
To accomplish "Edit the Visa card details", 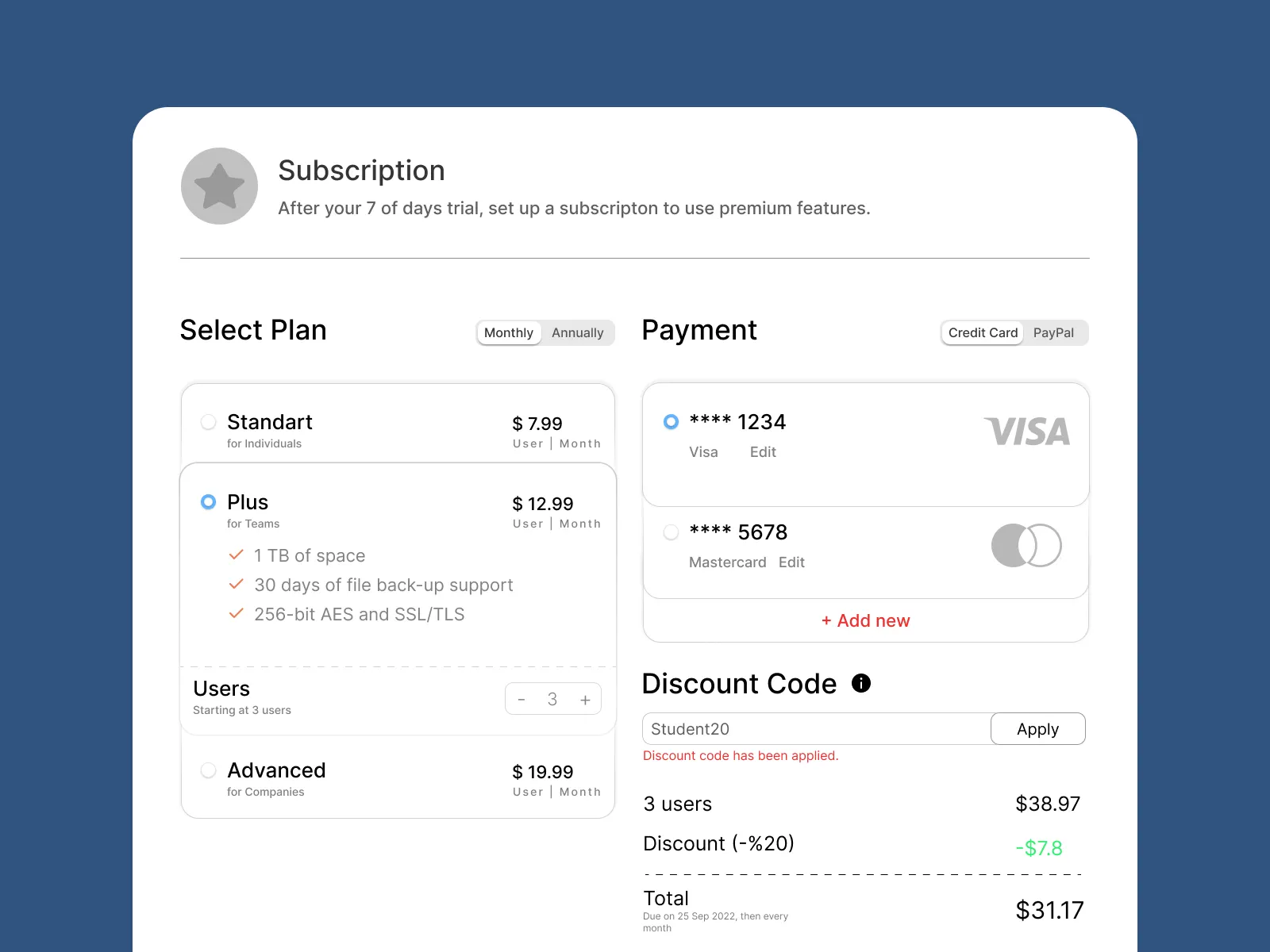I will (762, 451).
